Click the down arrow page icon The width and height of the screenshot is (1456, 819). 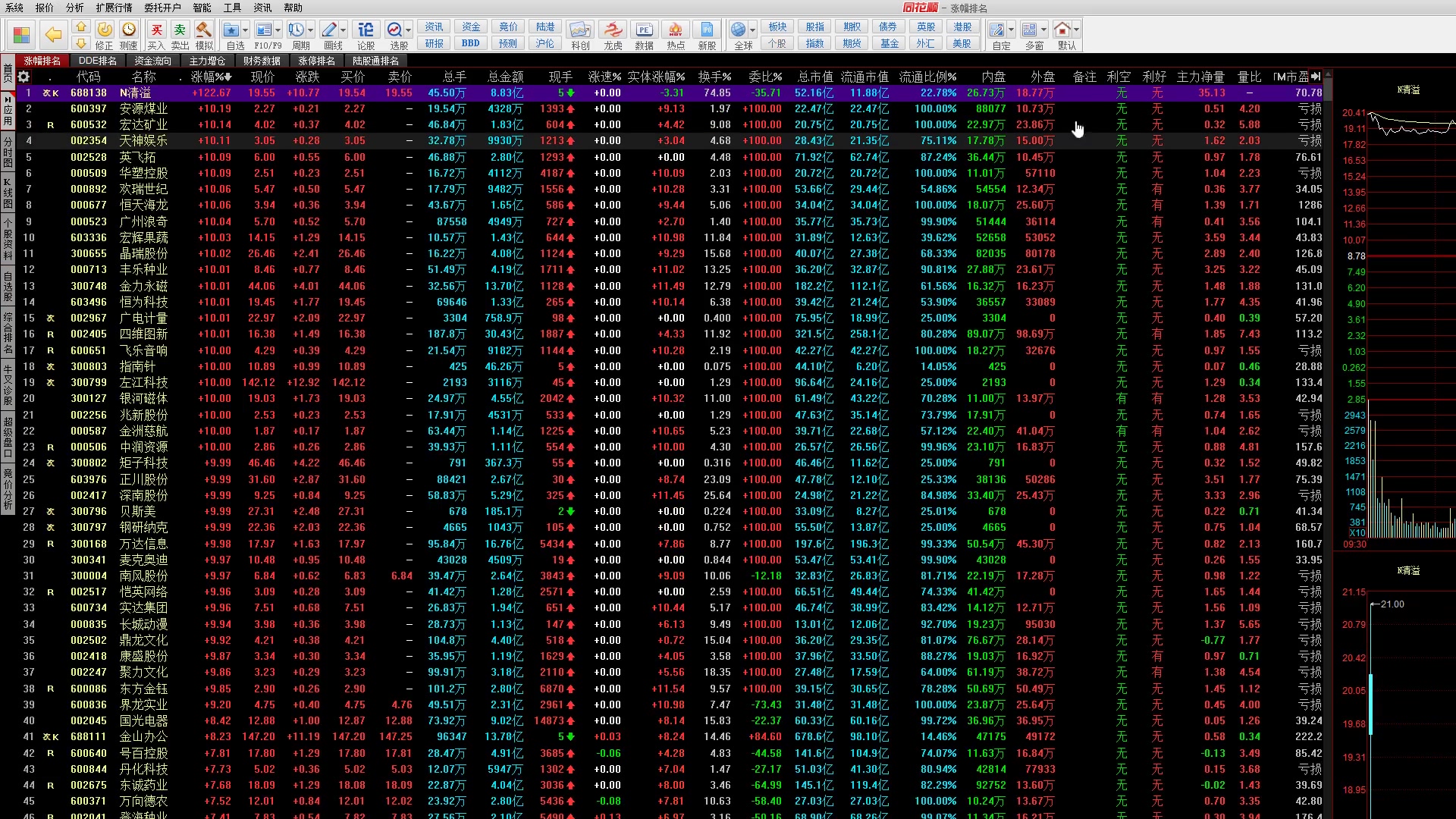pyautogui.click(x=81, y=42)
